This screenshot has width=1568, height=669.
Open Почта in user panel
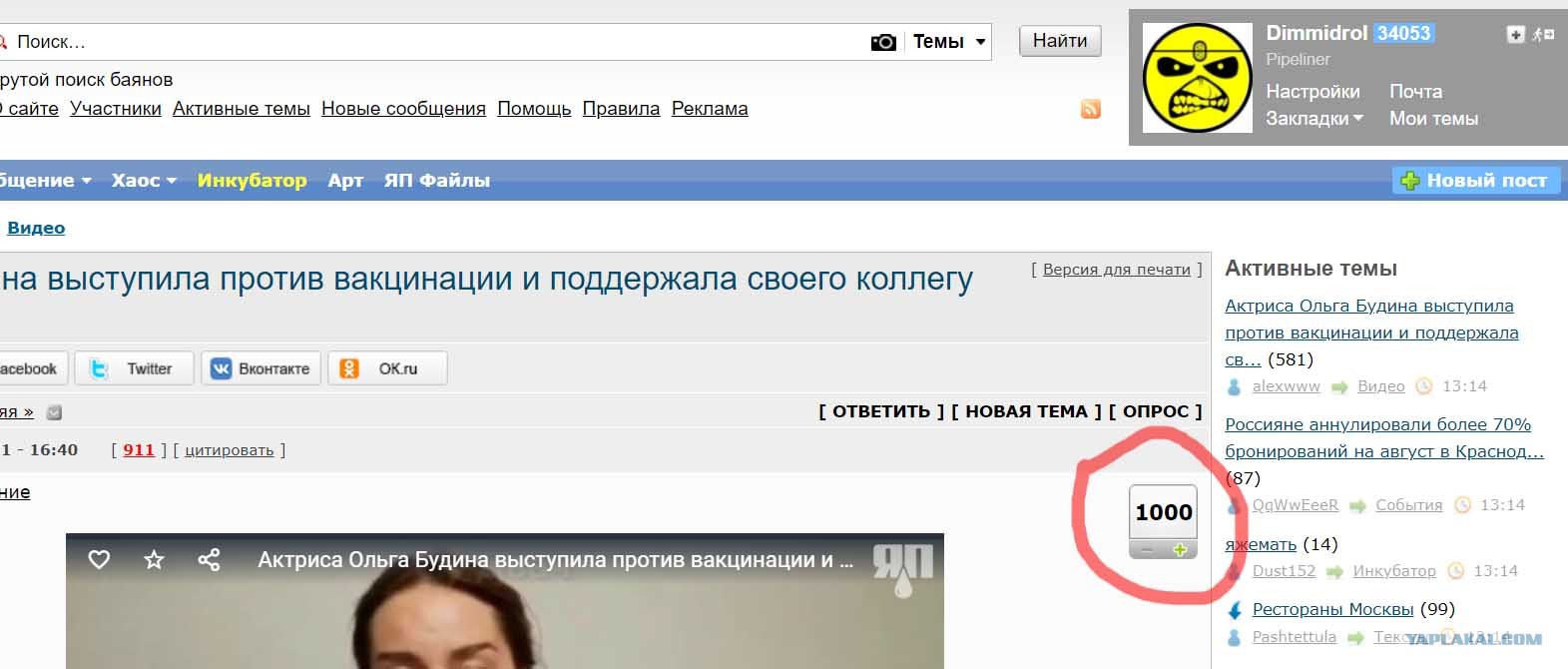[1415, 91]
